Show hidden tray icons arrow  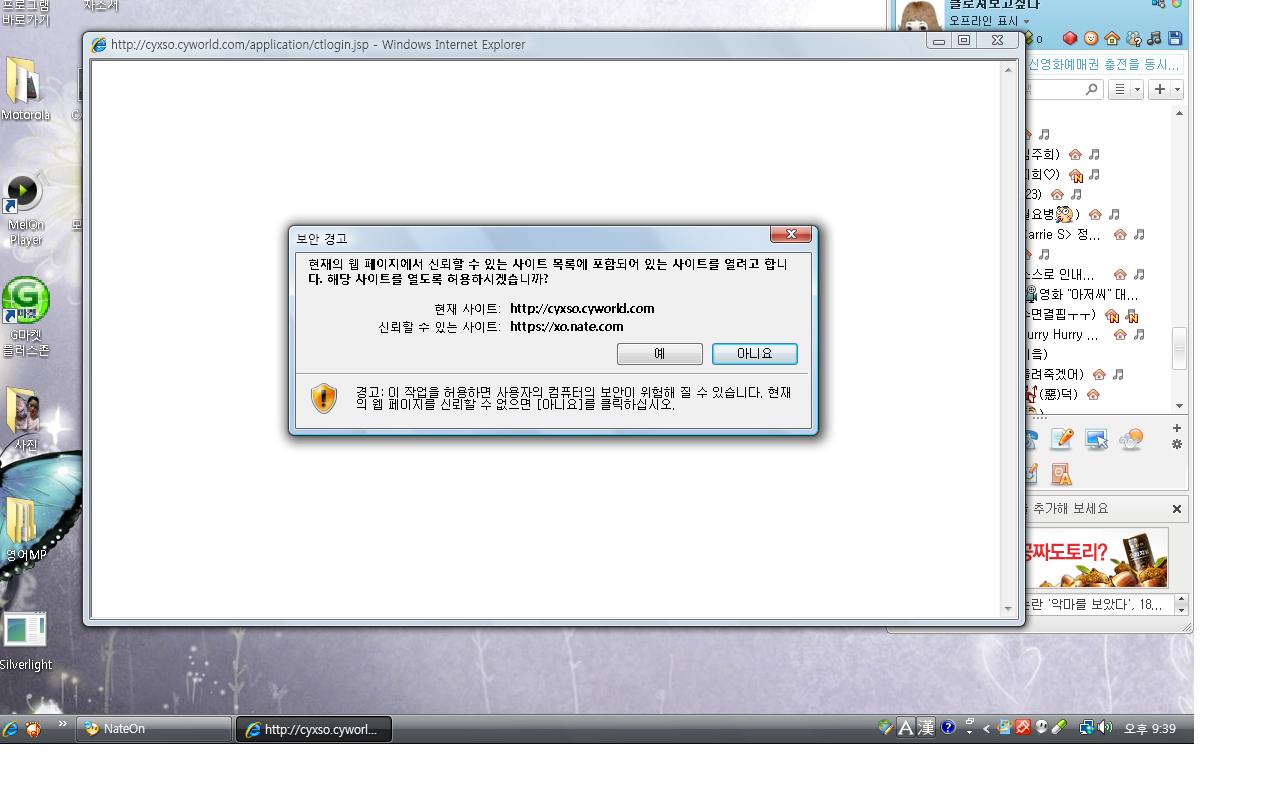point(986,728)
